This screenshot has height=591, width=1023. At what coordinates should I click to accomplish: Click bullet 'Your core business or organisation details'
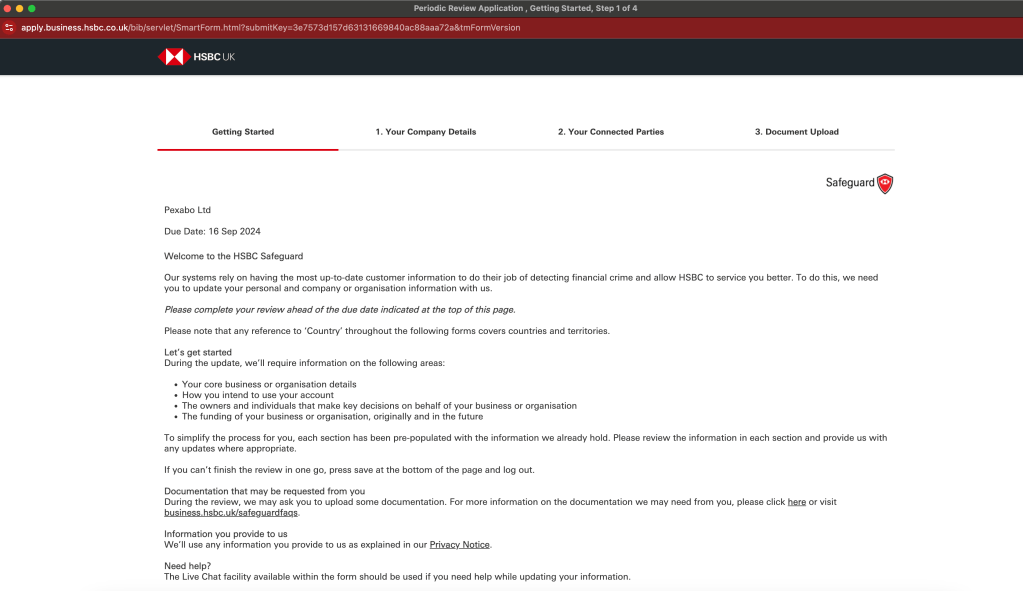point(269,384)
